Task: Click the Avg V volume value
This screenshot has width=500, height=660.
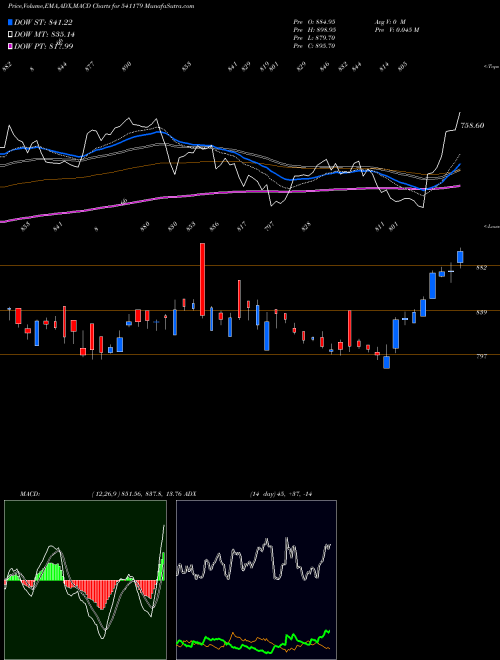Action: click(x=390, y=22)
